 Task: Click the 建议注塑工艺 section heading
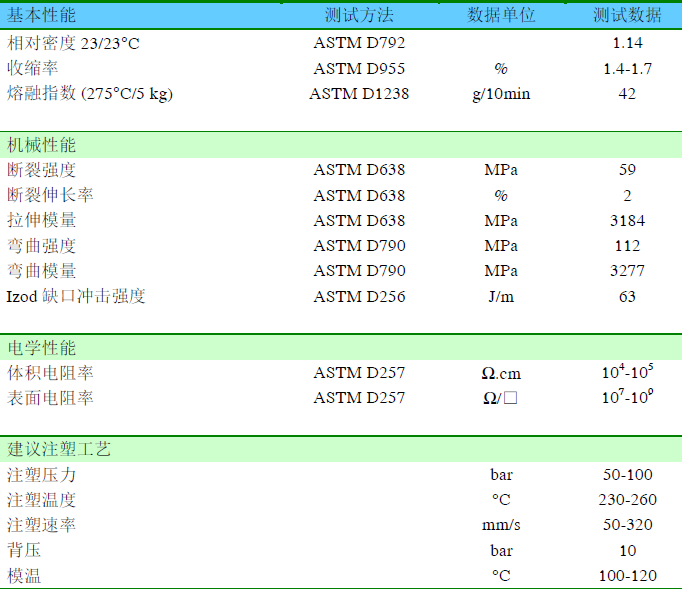click(59, 449)
